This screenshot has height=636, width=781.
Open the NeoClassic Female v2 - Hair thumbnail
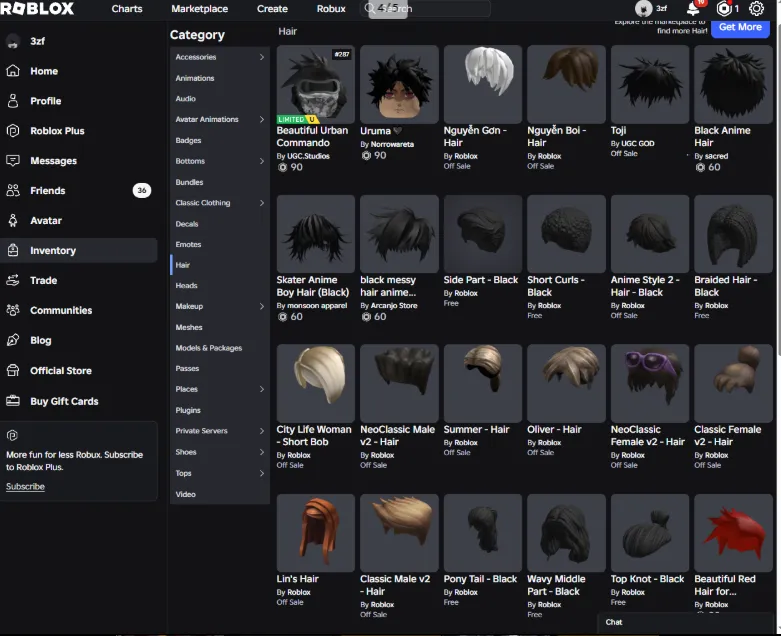[x=650, y=383]
